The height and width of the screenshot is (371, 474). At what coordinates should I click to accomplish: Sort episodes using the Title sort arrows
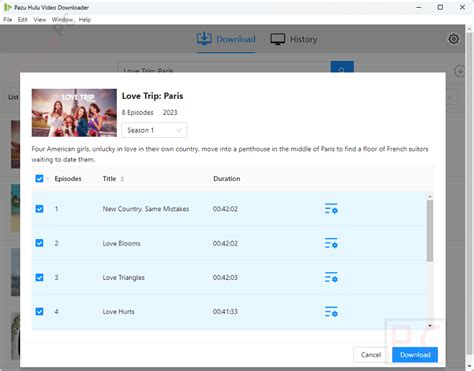[122, 179]
